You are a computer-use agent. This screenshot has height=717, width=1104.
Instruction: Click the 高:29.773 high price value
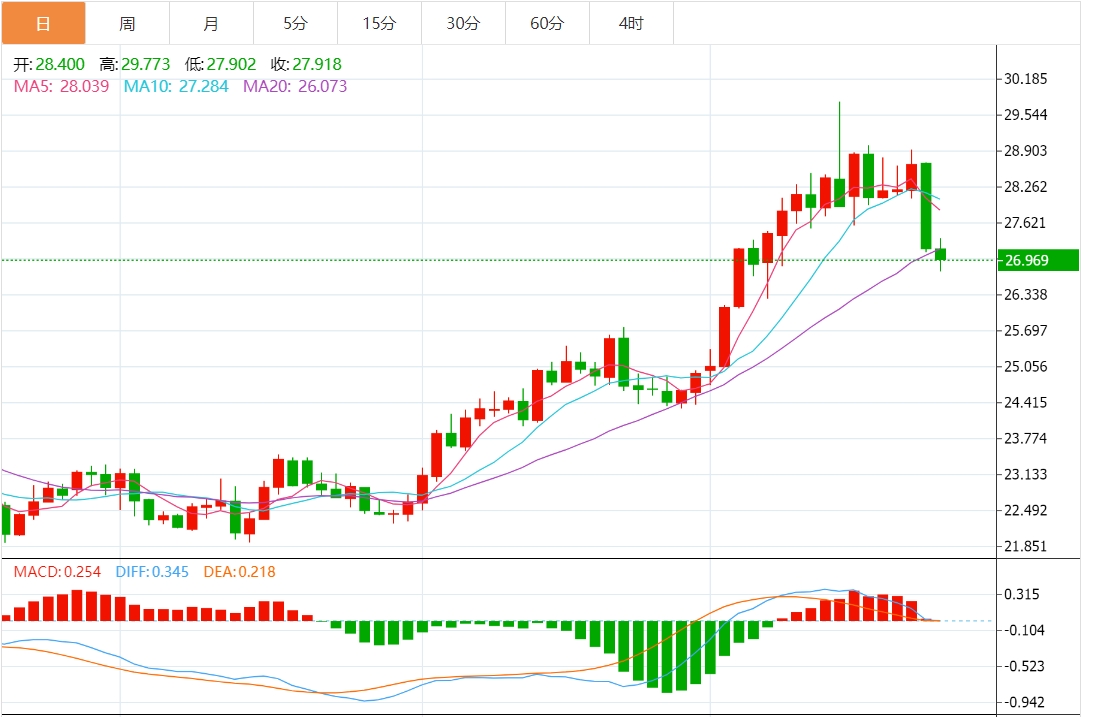coord(134,64)
